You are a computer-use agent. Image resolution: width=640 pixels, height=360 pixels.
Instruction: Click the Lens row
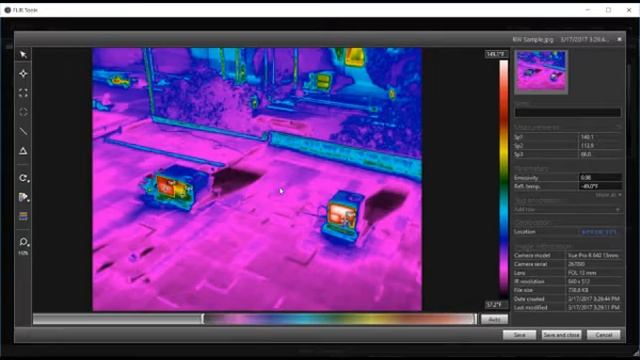[x=568, y=273]
